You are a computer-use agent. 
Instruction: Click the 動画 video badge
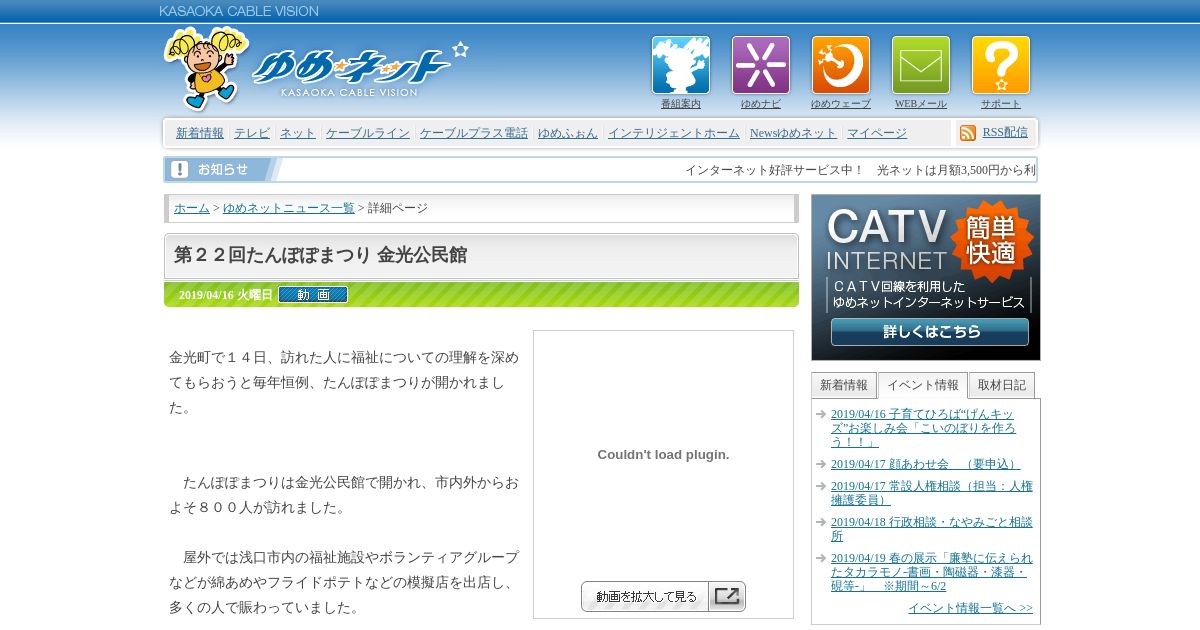[313, 295]
